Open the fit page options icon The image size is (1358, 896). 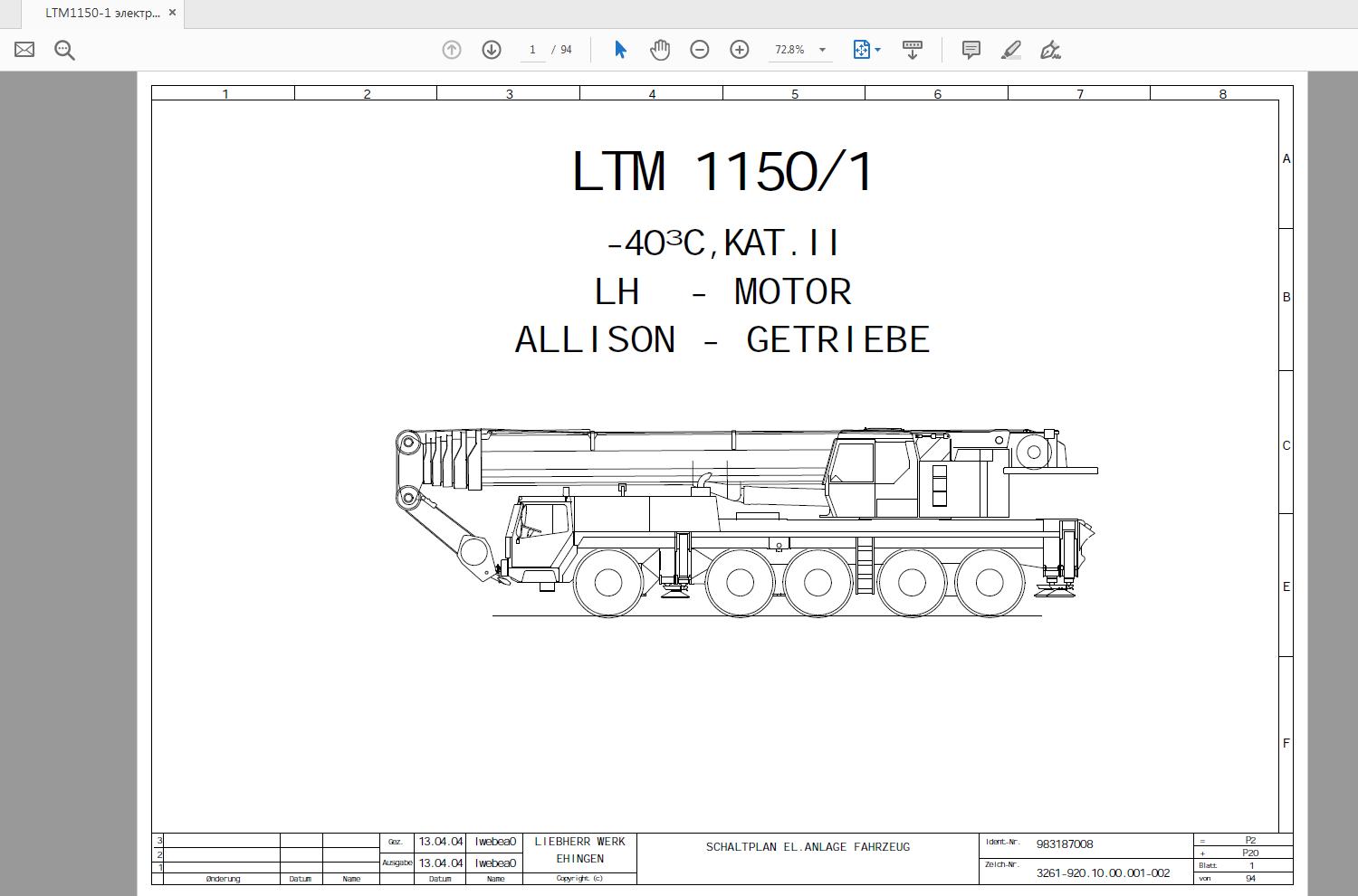tap(861, 50)
